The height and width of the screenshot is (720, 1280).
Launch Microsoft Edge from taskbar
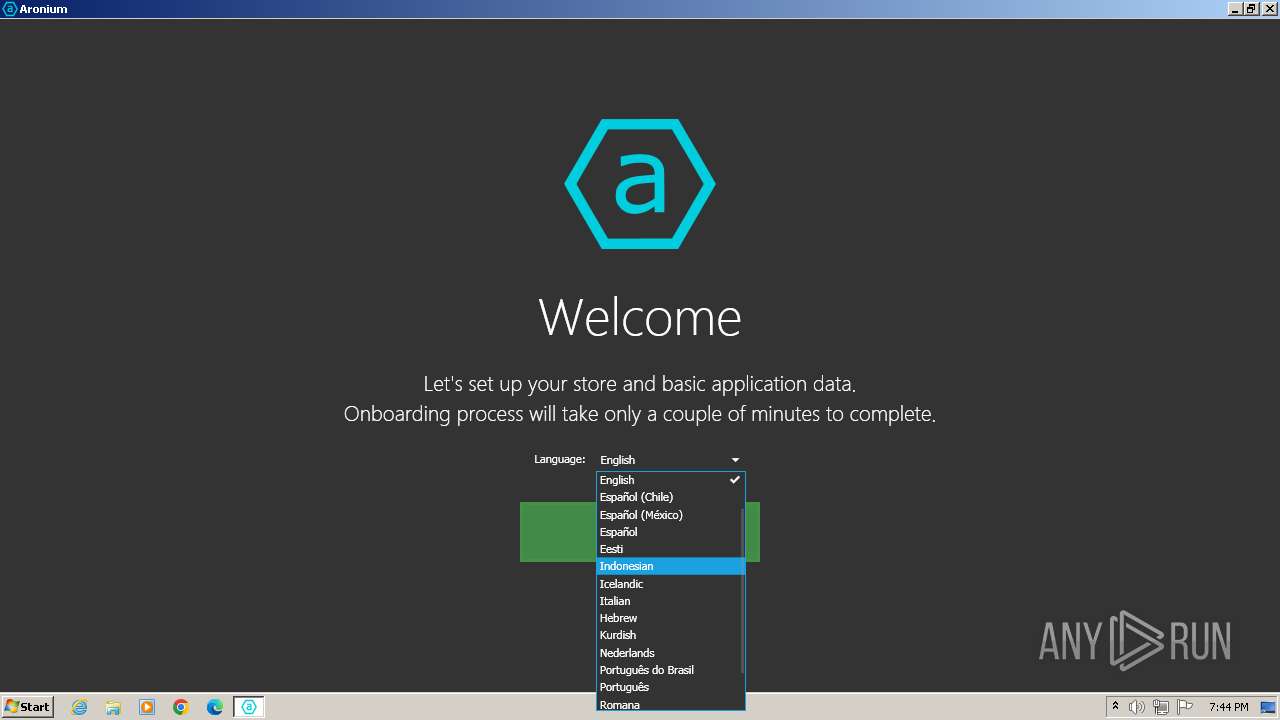(215, 707)
